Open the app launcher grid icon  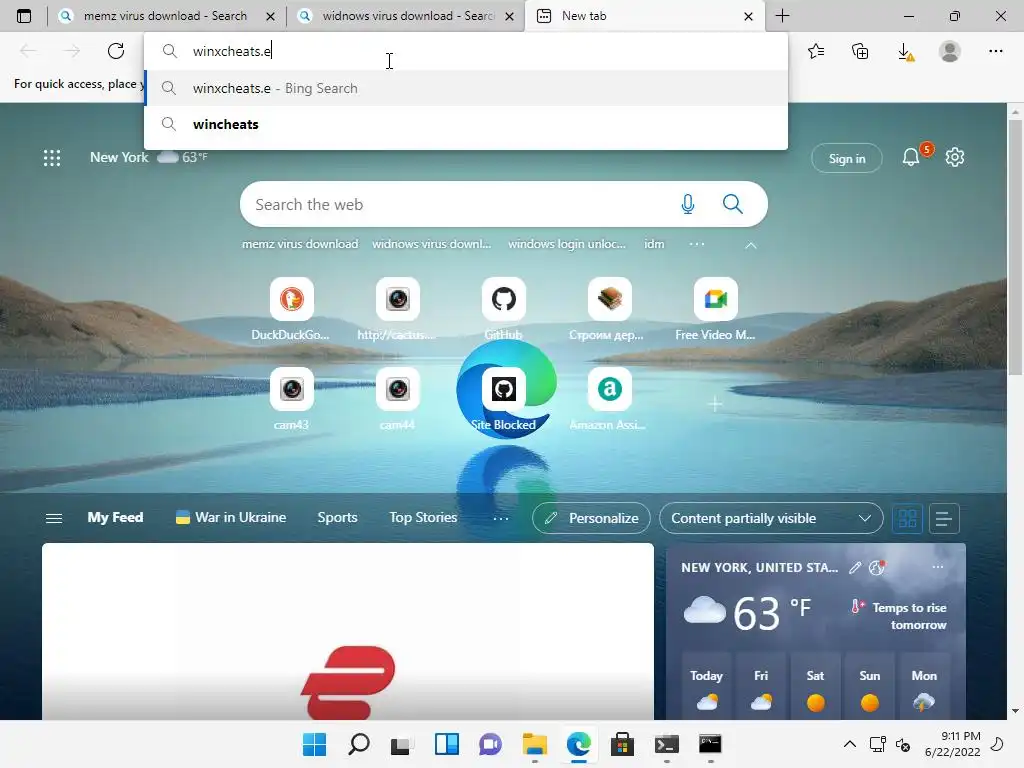pos(52,158)
